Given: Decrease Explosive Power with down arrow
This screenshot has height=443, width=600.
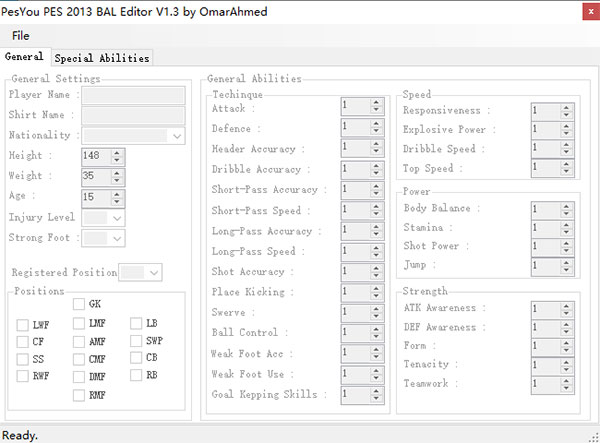Looking at the screenshot, I should coord(566,133).
